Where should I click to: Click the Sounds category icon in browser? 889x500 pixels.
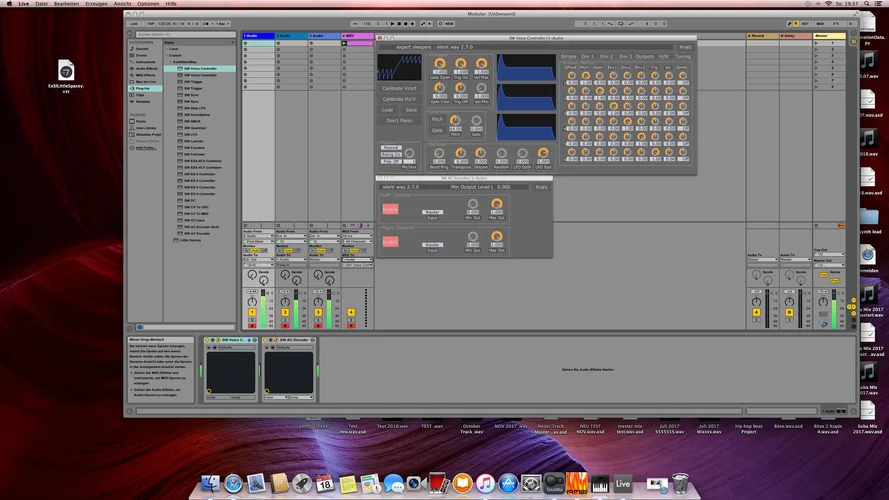tap(132, 48)
